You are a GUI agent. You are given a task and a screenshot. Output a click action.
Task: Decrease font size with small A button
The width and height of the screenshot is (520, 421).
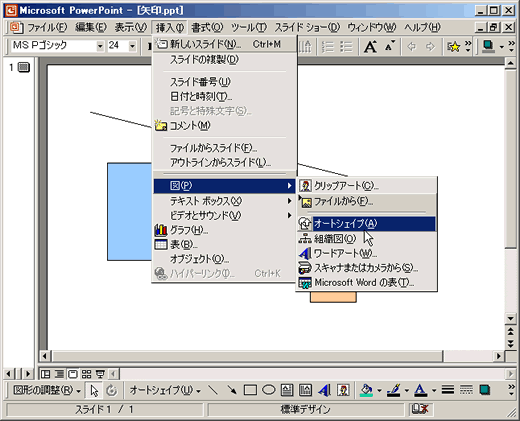click(389, 47)
